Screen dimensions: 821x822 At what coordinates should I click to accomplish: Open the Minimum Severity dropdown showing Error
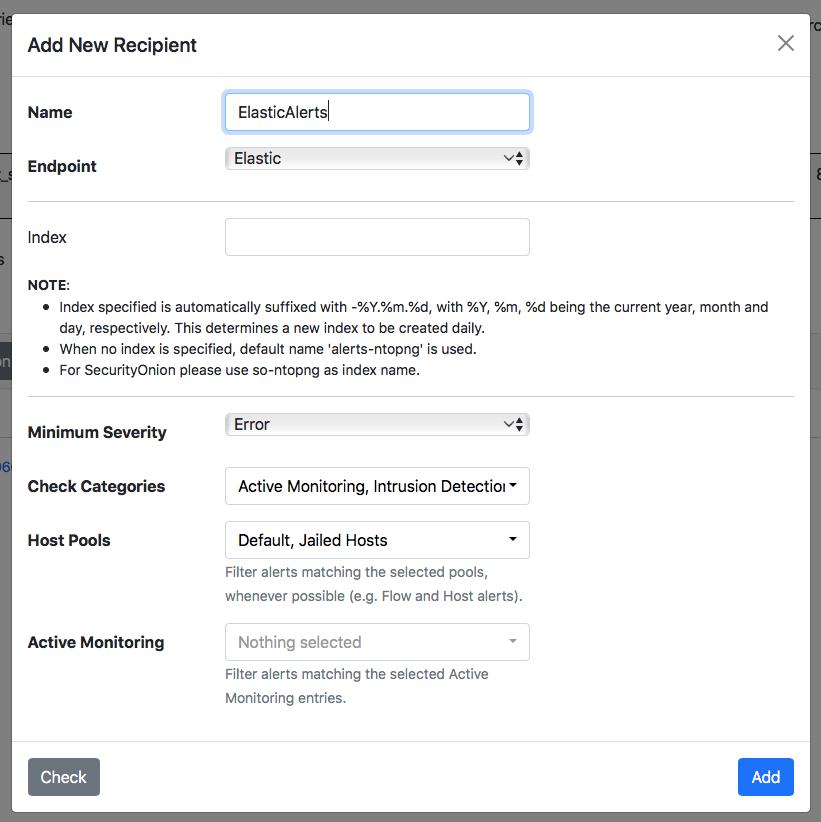click(377, 424)
